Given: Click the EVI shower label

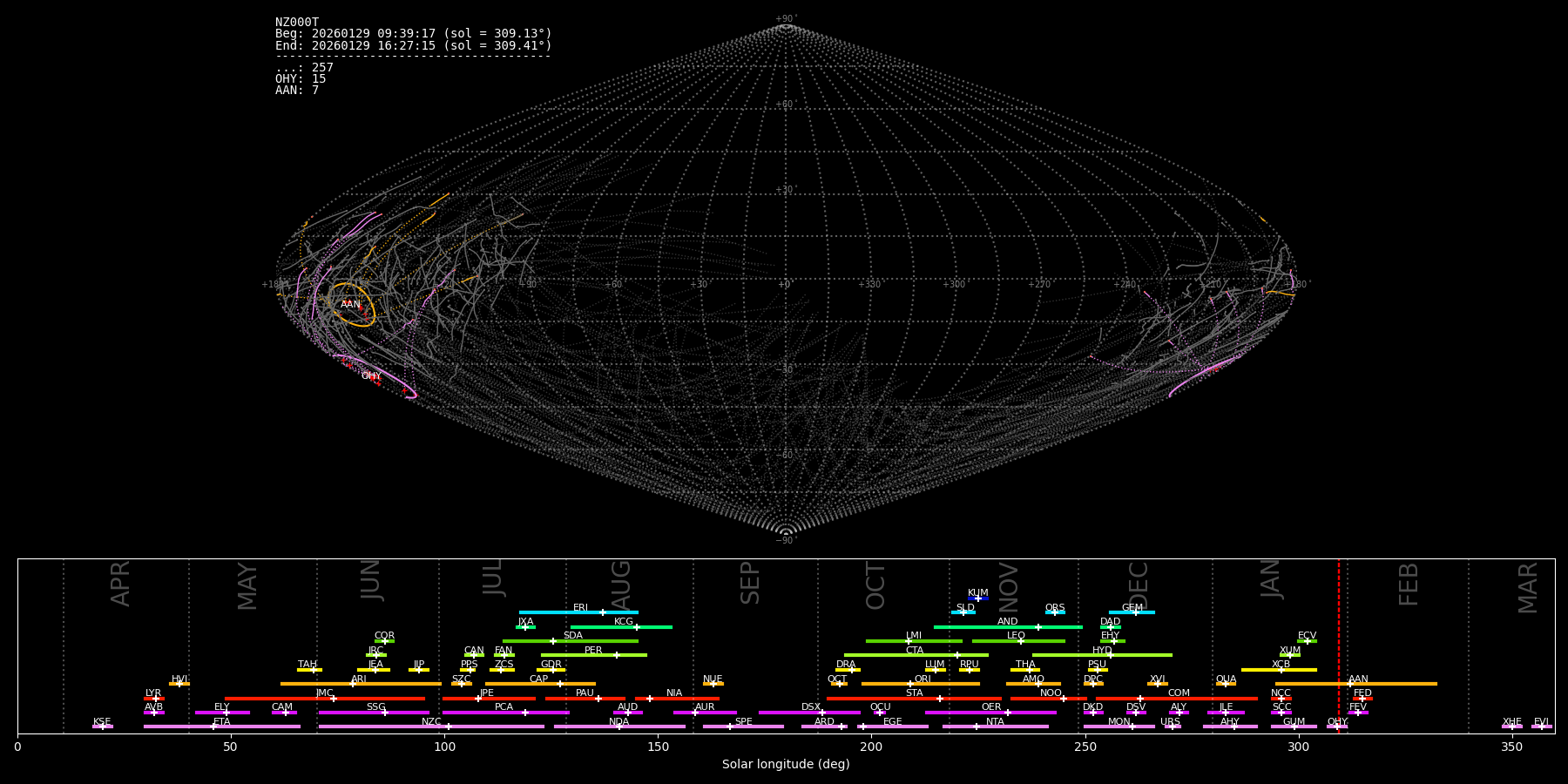Looking at the screenshot, I should click(x=1541, y=722).
